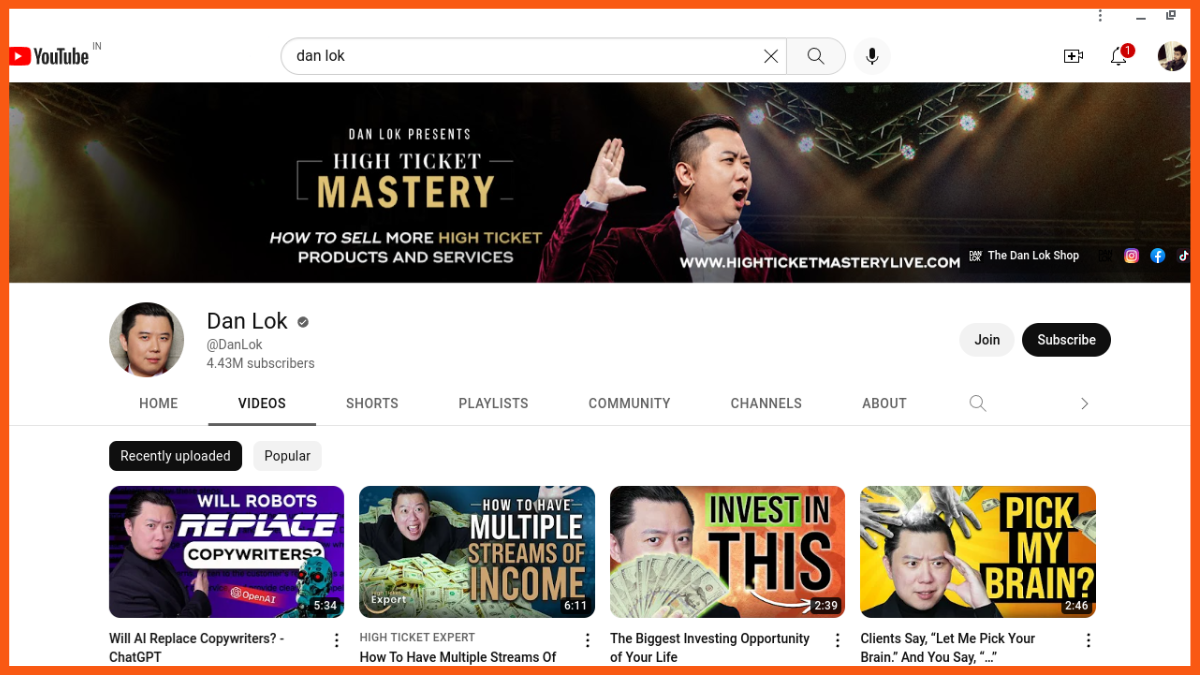The height and width of the screenshot is (675, 1200).
Task: Open the Instagram link in channel banner
Action: 1131,256
